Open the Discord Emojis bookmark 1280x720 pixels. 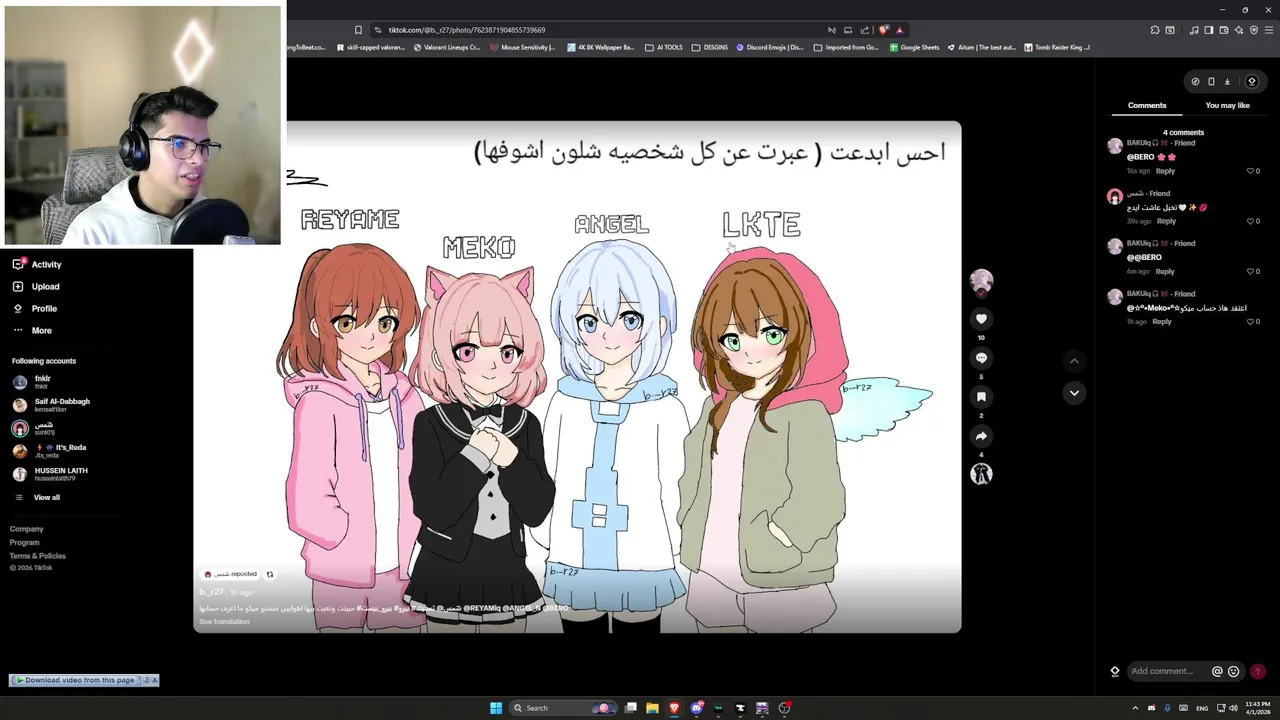point(770,47)
